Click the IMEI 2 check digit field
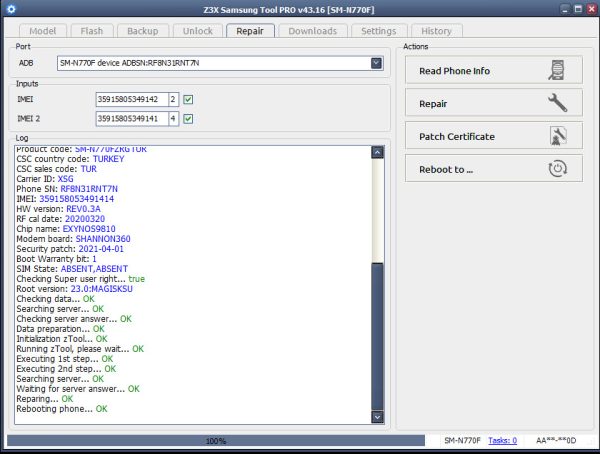Image resolution: width=600 pixels, height=454 pixels. pos(173,119)
